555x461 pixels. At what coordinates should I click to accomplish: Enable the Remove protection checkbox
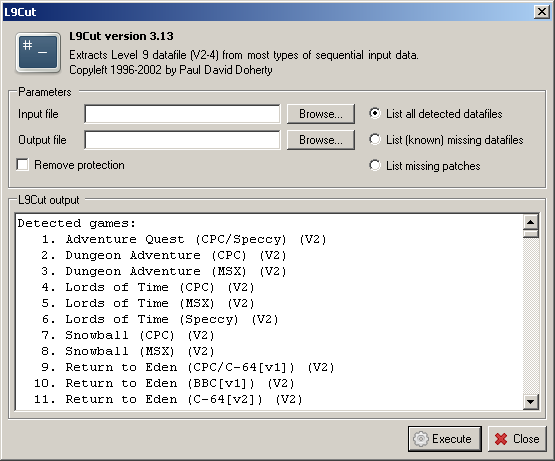pyautogui.click(x=23, y=165)
